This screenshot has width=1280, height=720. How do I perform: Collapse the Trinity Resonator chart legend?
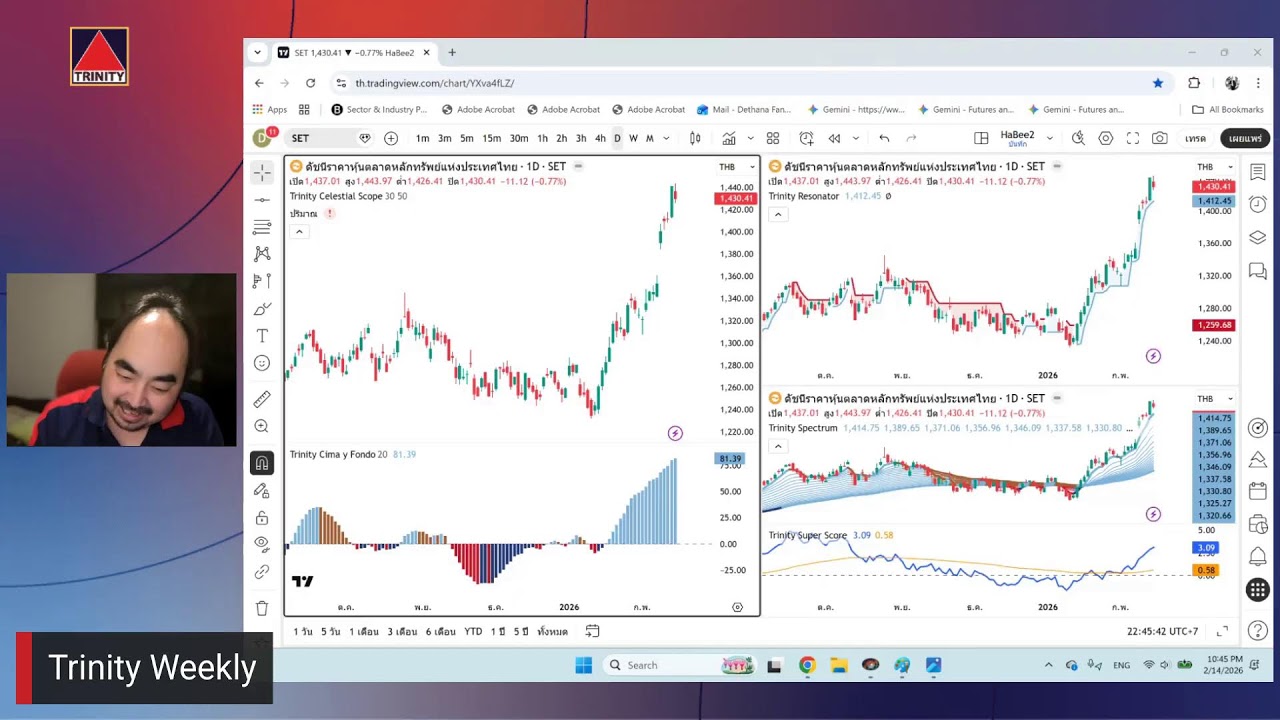777,214
